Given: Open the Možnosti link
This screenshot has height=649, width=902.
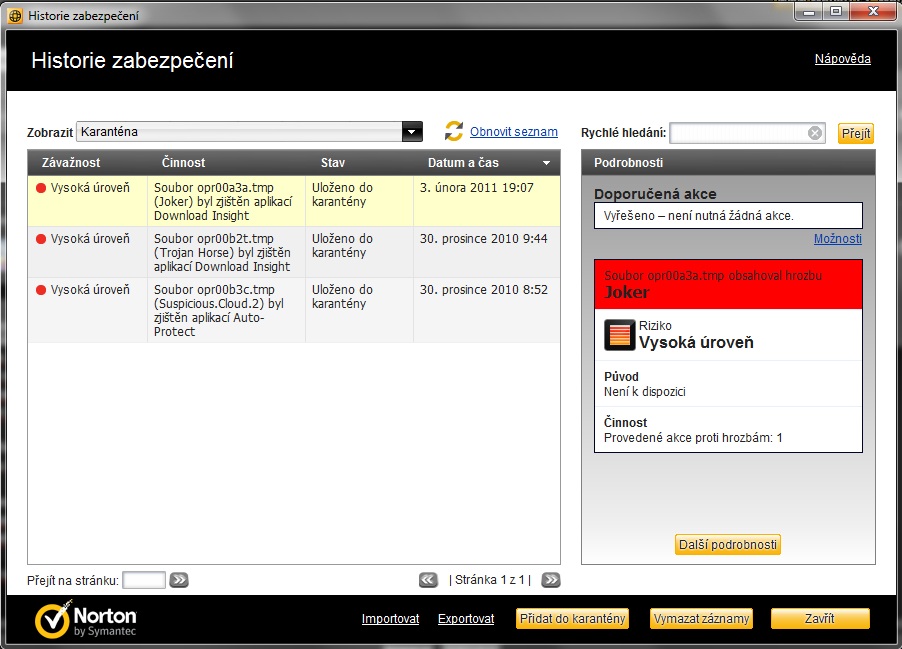Looking at the screenshot, I should tap(838, 239).
